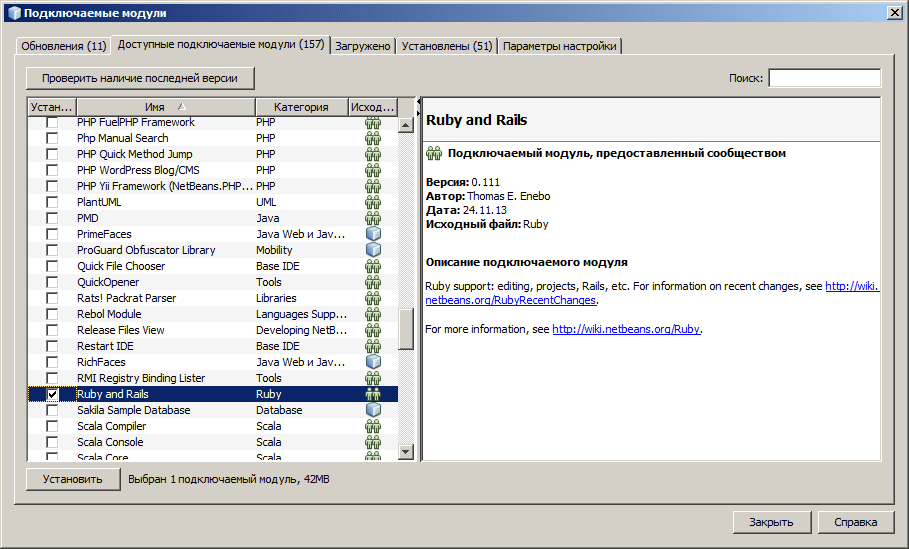This screenshot has width=909, height=549.
Task: Uncheck the Ruby and Rails checkbox
Action: click(x=52, y=394)
